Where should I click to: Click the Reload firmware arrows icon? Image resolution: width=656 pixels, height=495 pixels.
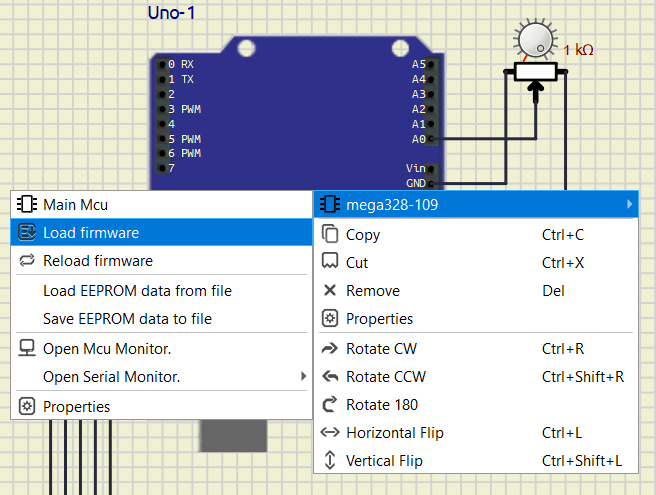[x=27, y=261]
